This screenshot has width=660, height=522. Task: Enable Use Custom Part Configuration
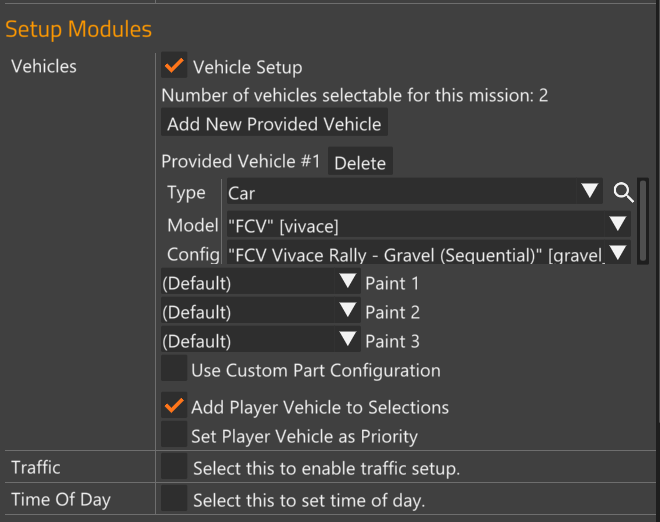click(174, 370)
